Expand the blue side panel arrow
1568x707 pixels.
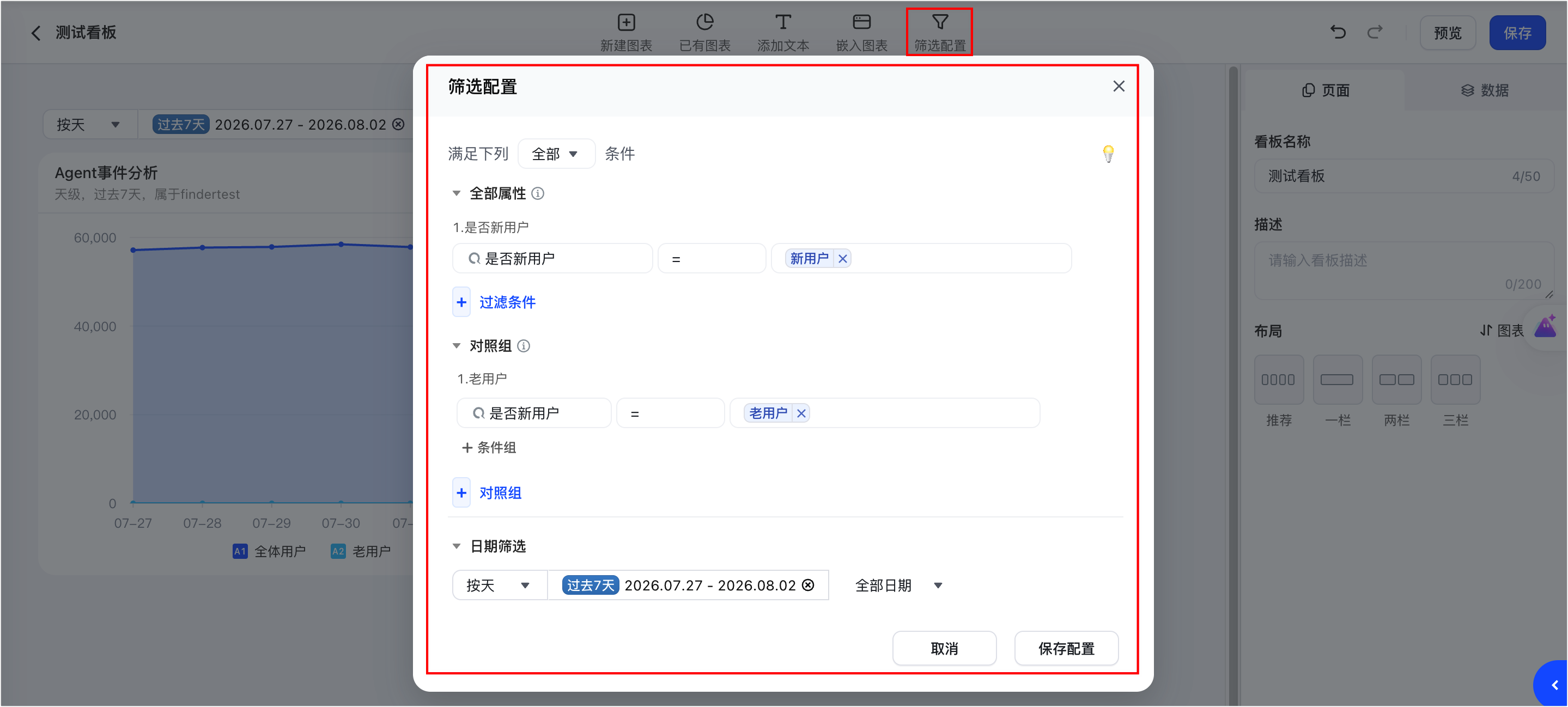pos(1553,685)
